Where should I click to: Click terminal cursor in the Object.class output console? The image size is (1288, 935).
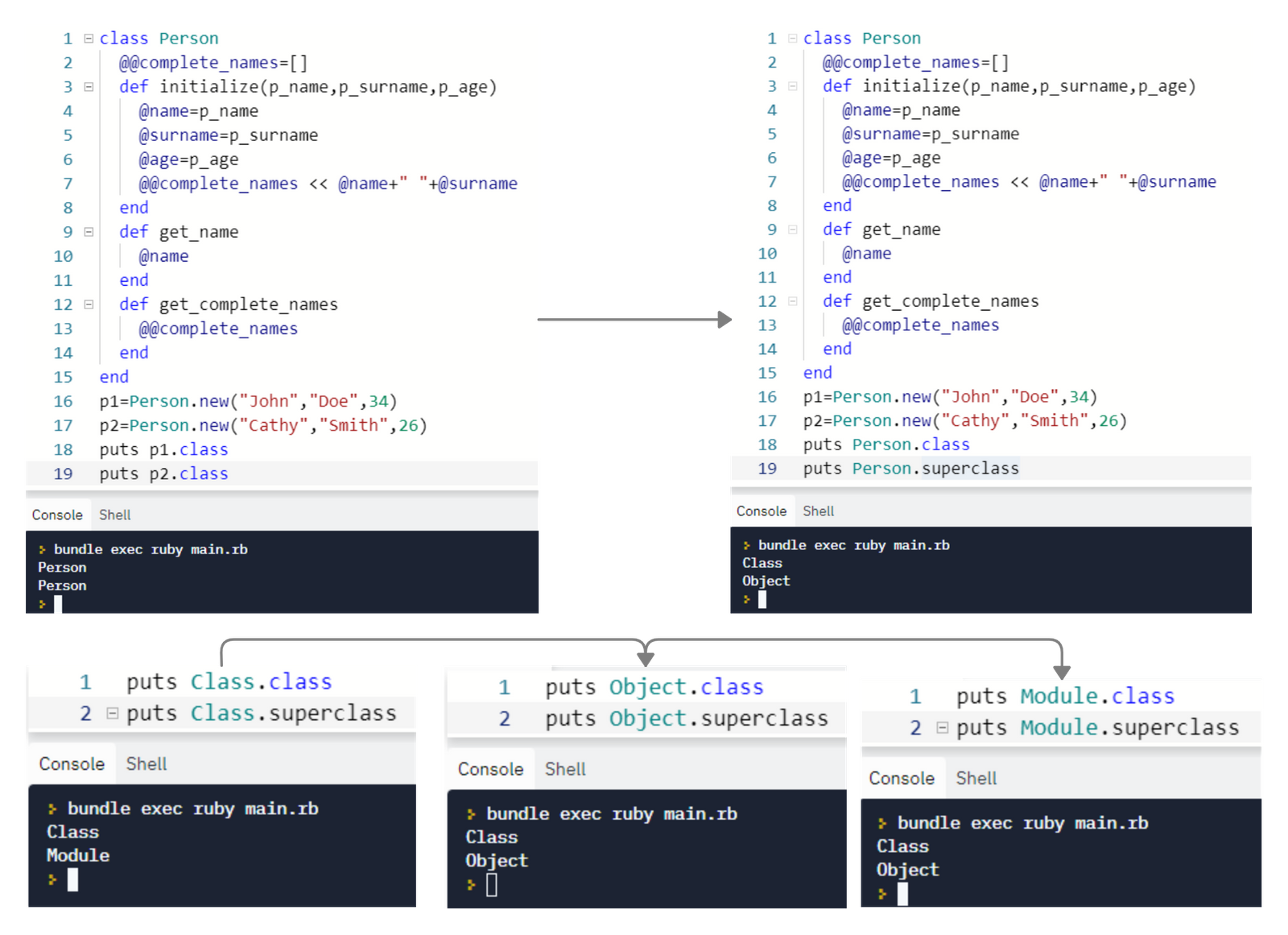click(x=492, y=885)
